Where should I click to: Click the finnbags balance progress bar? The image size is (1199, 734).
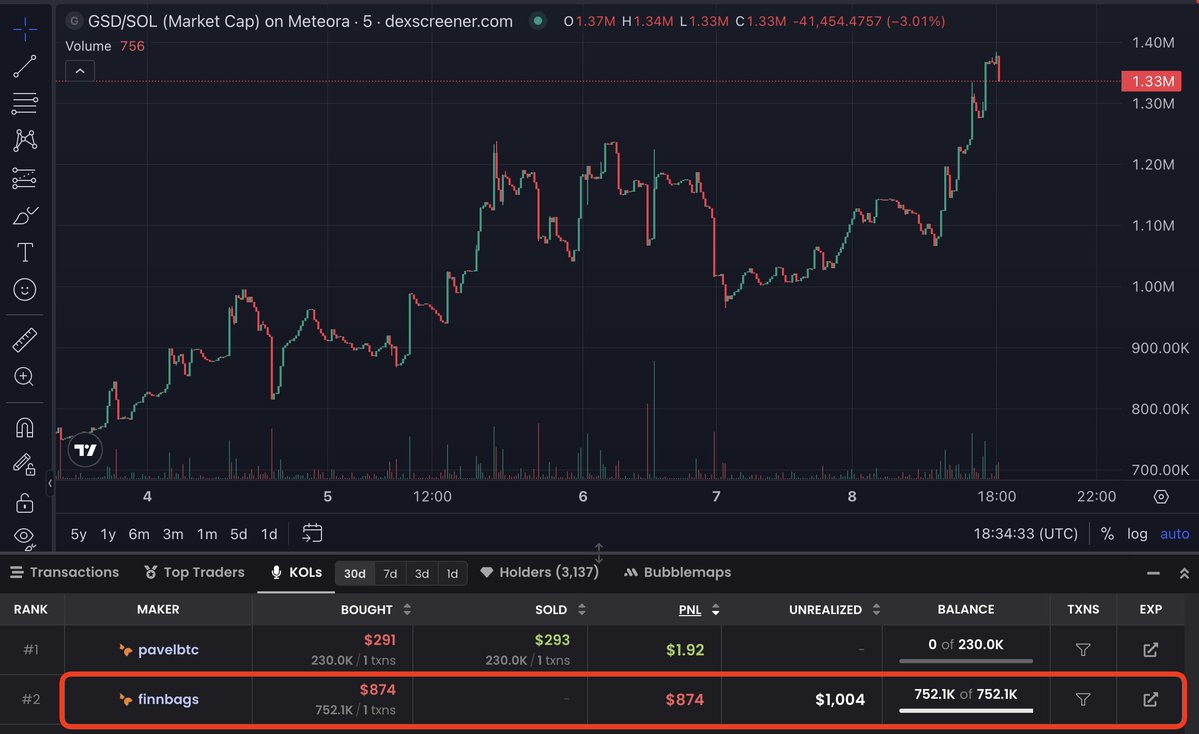point(966,710)
